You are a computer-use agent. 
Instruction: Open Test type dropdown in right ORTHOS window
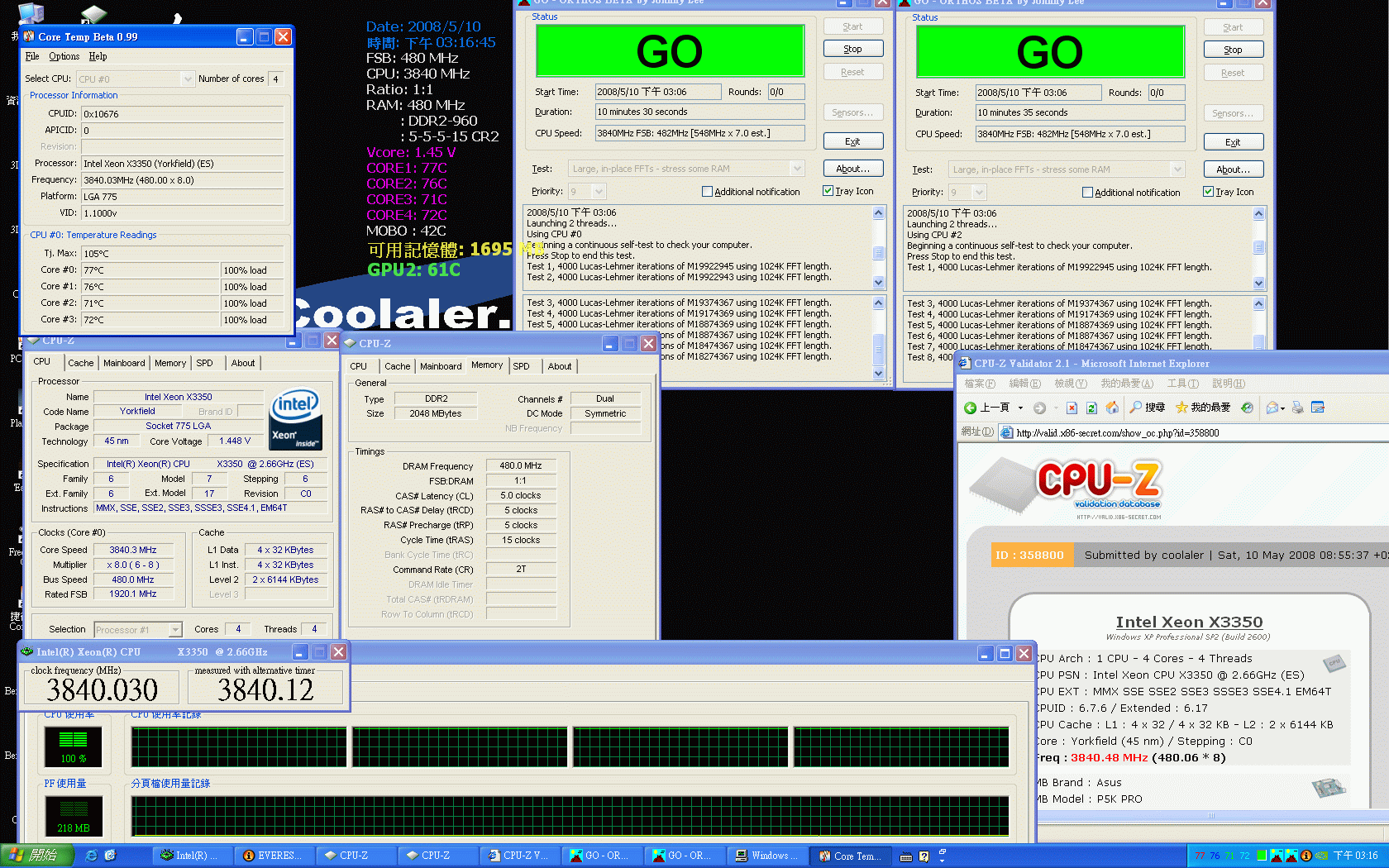1177,169
